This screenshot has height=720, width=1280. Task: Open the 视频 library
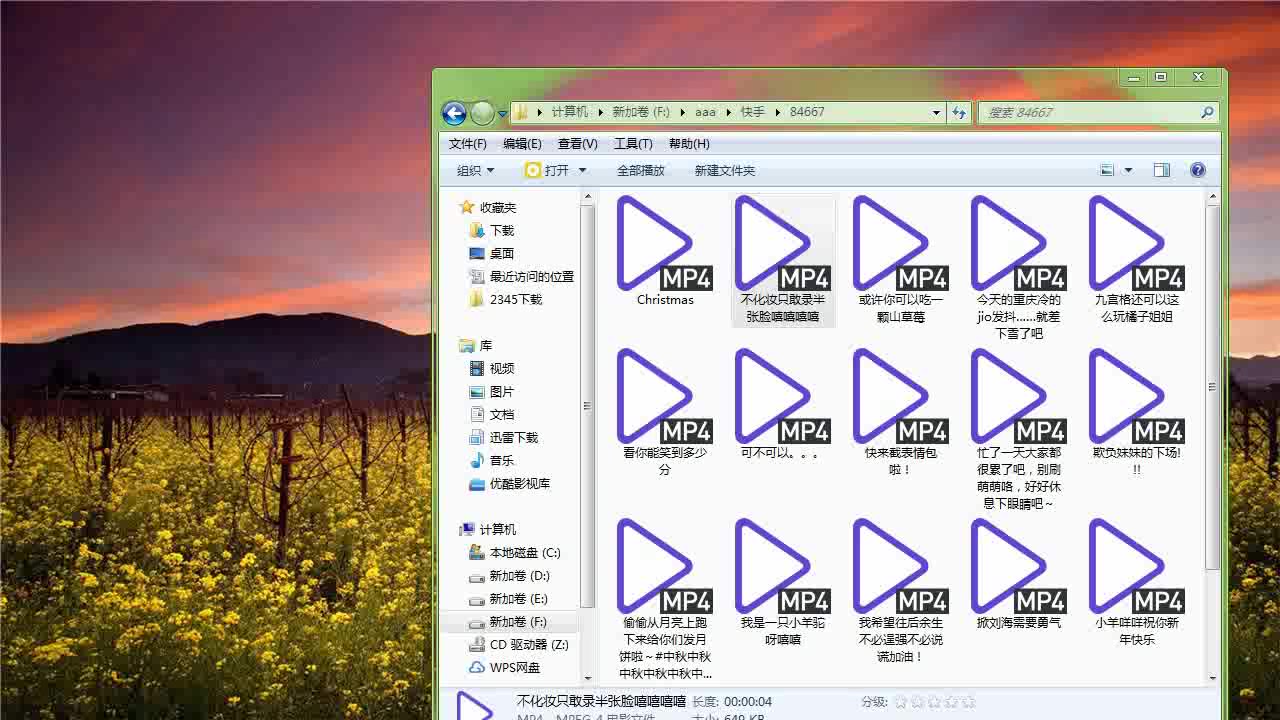[492, 368]
